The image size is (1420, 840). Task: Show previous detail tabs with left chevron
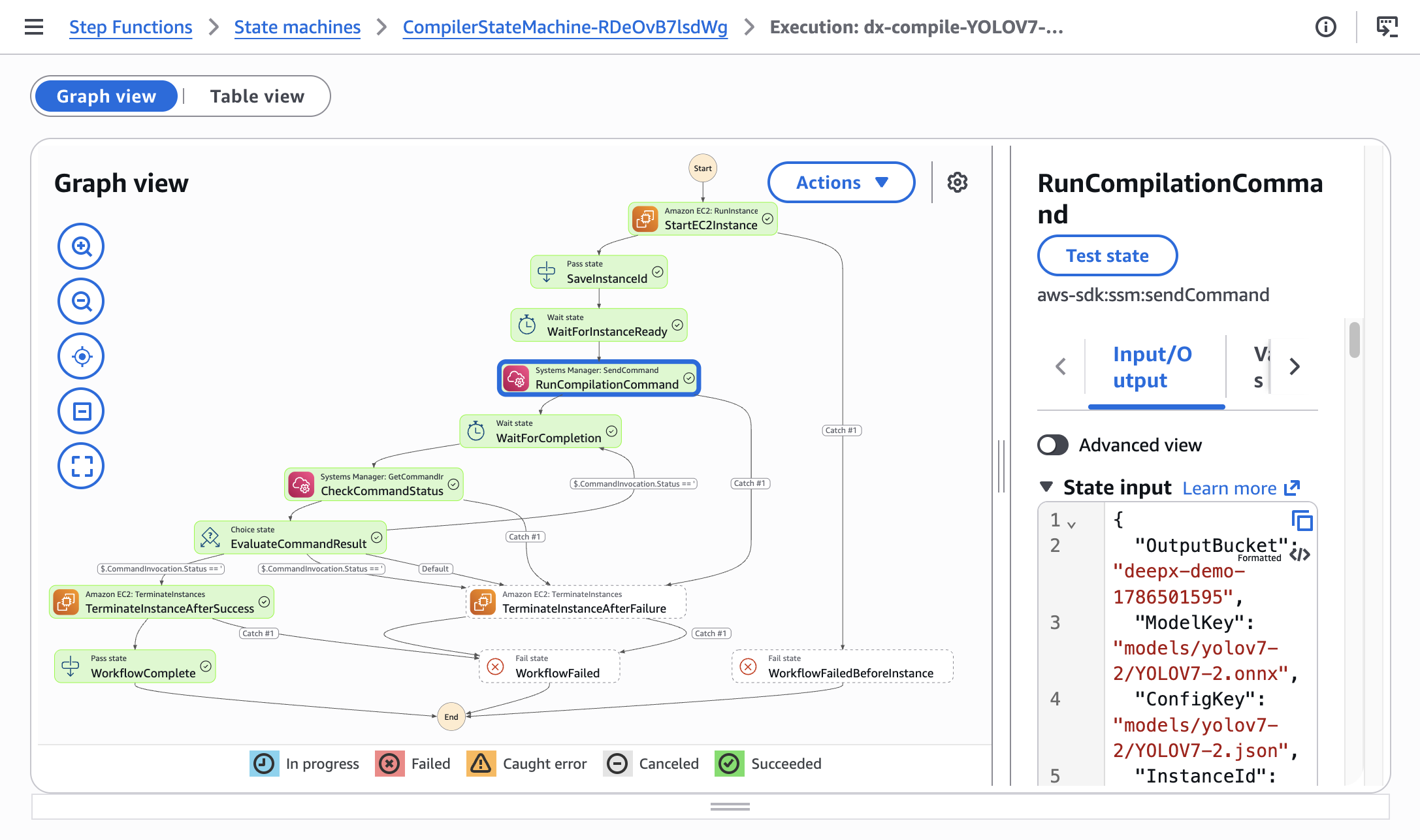coord(1061,366)
